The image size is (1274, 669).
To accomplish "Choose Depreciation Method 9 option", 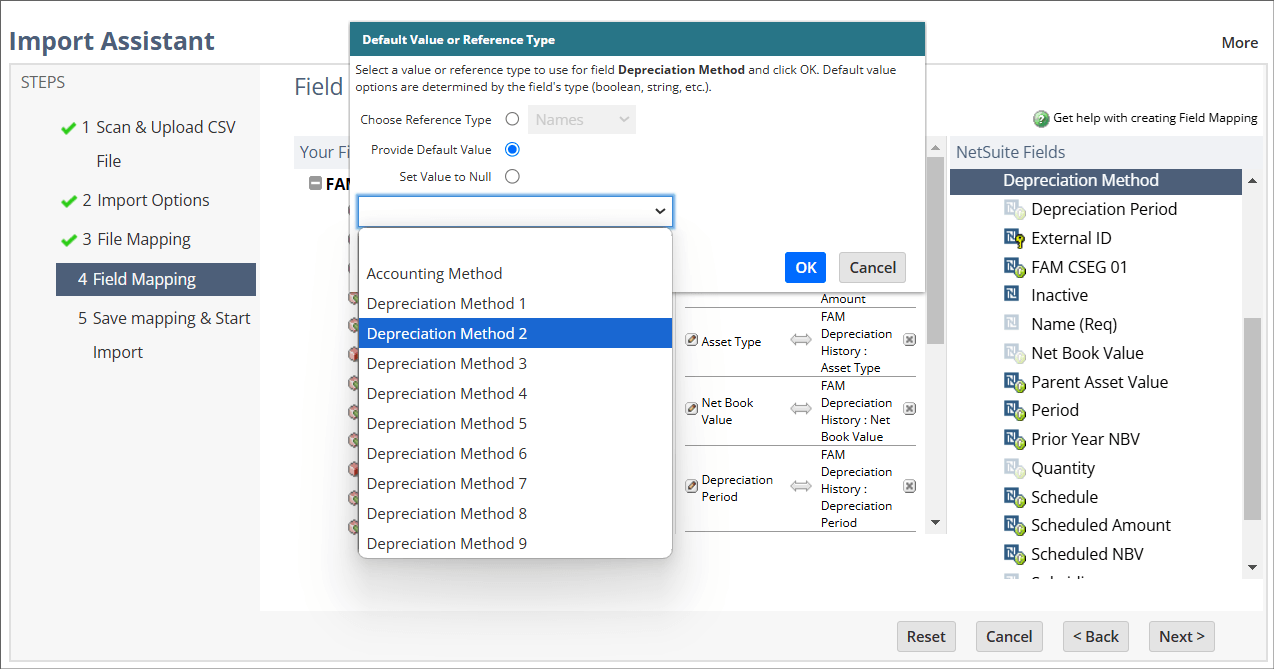I will 515,543.
